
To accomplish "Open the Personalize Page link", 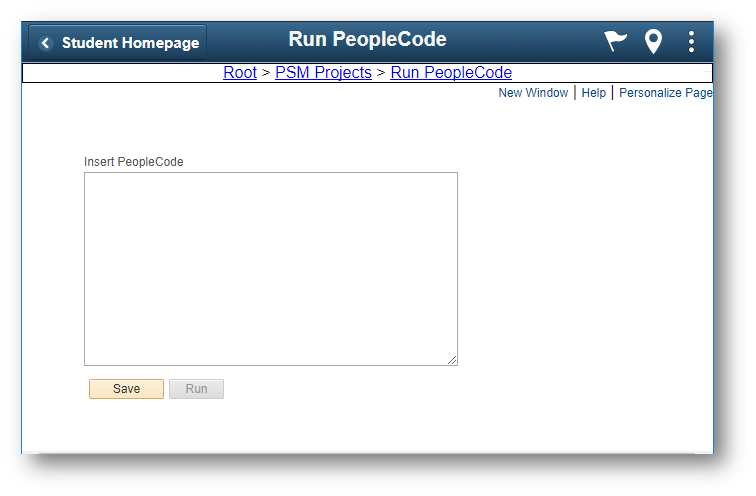I will 665,93.
